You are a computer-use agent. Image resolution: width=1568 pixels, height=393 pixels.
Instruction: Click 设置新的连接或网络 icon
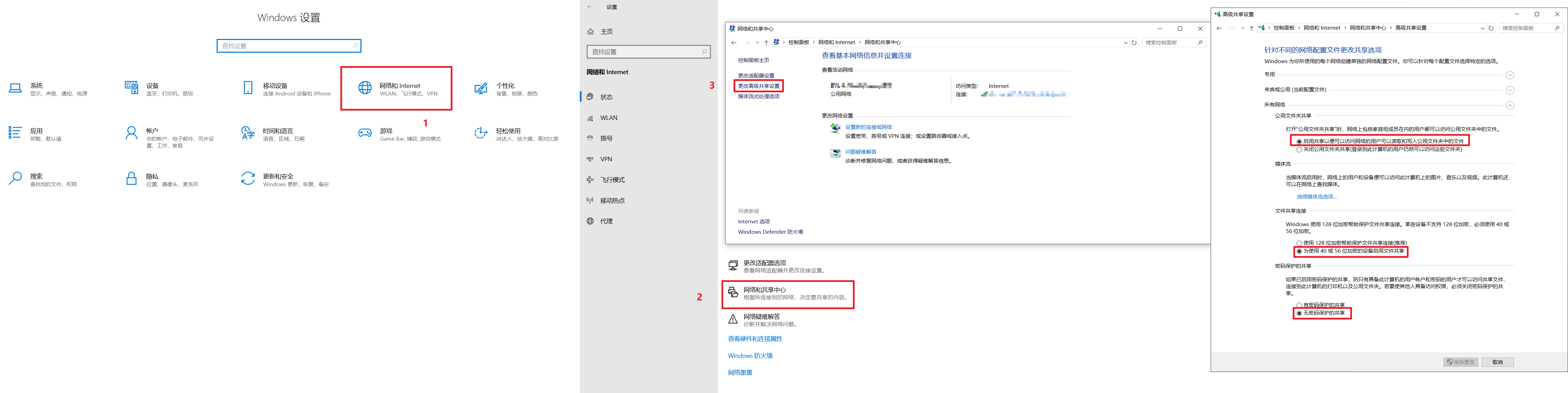[835, 128]
